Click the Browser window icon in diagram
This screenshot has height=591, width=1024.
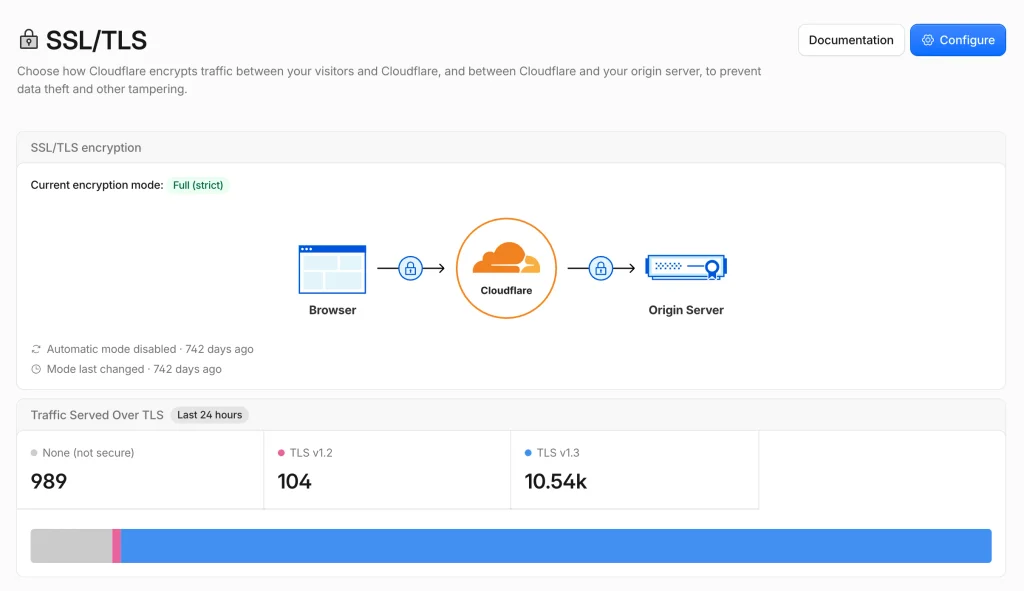coord(332,269)
